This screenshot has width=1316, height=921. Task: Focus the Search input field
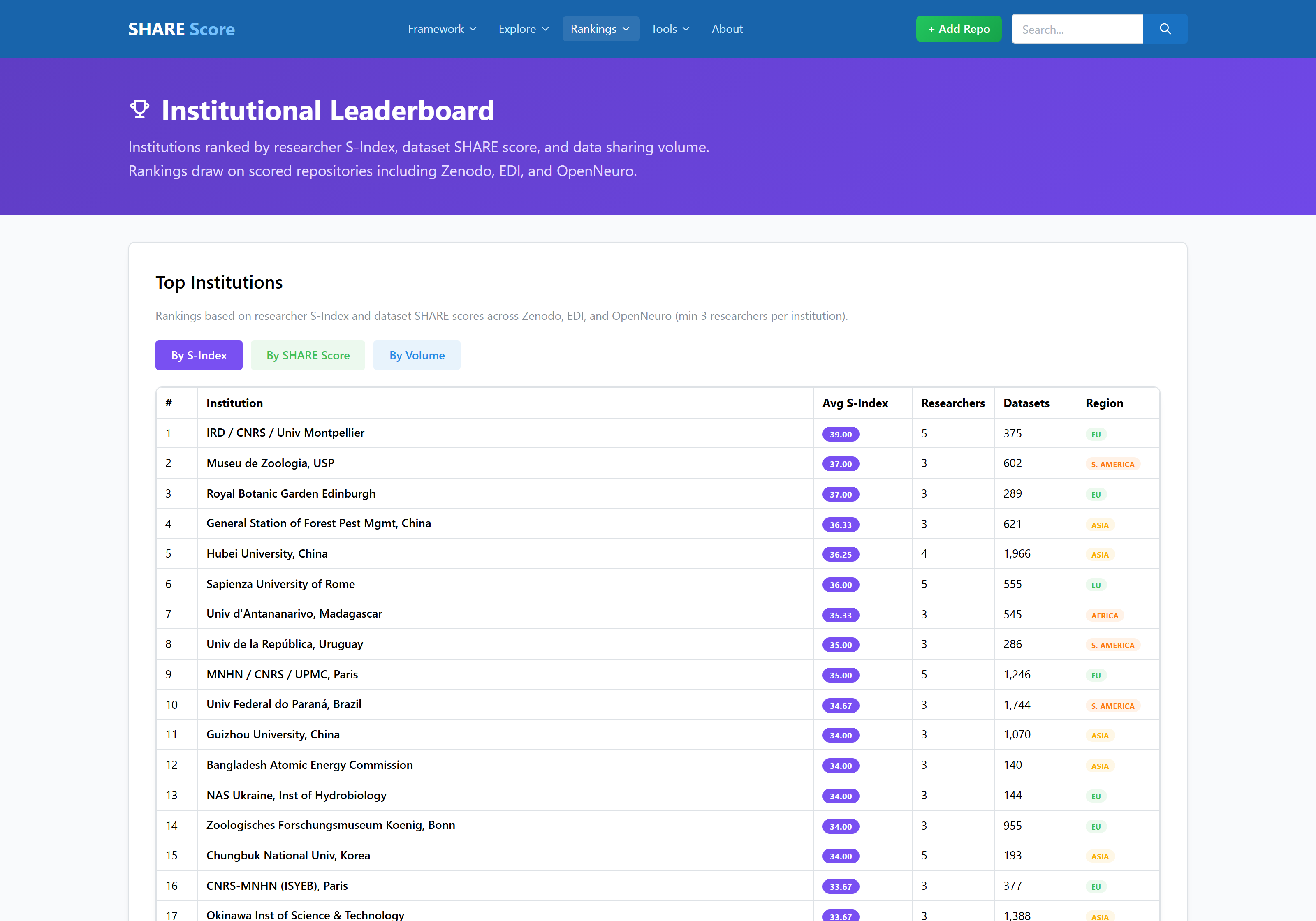point(1077,29)
